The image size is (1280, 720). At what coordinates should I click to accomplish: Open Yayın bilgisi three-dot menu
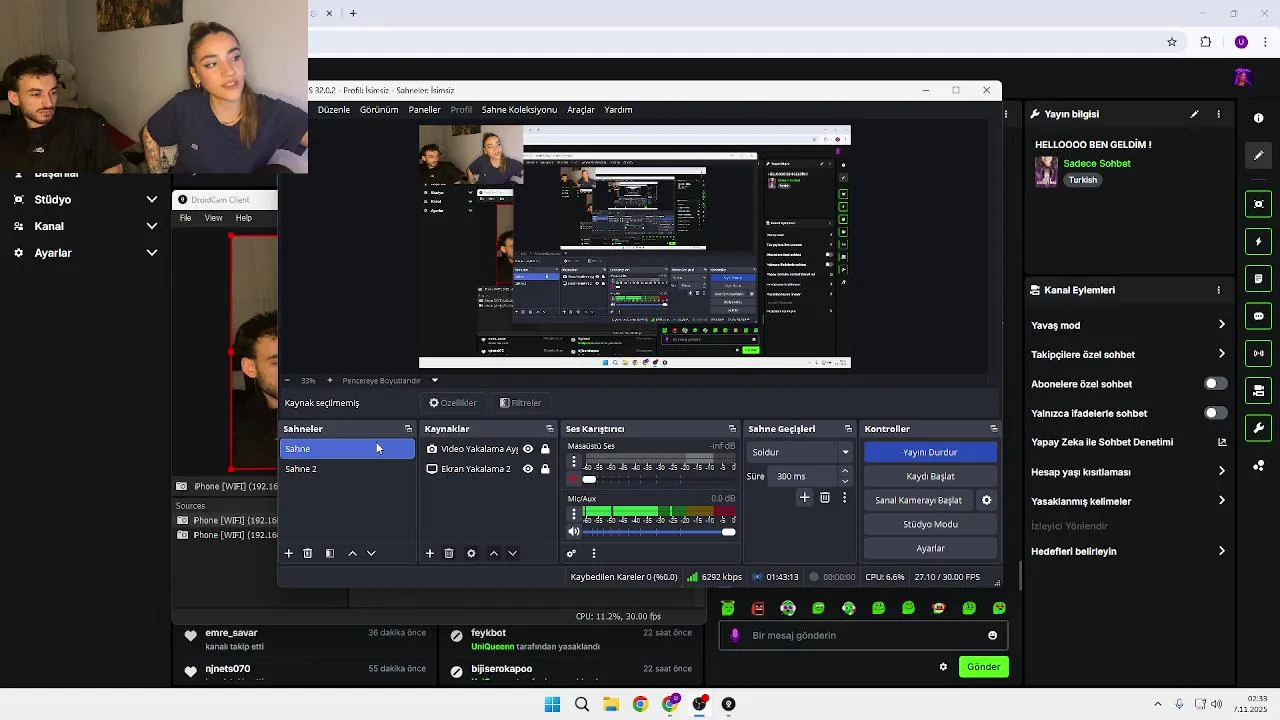click(x=1218, y=114)
